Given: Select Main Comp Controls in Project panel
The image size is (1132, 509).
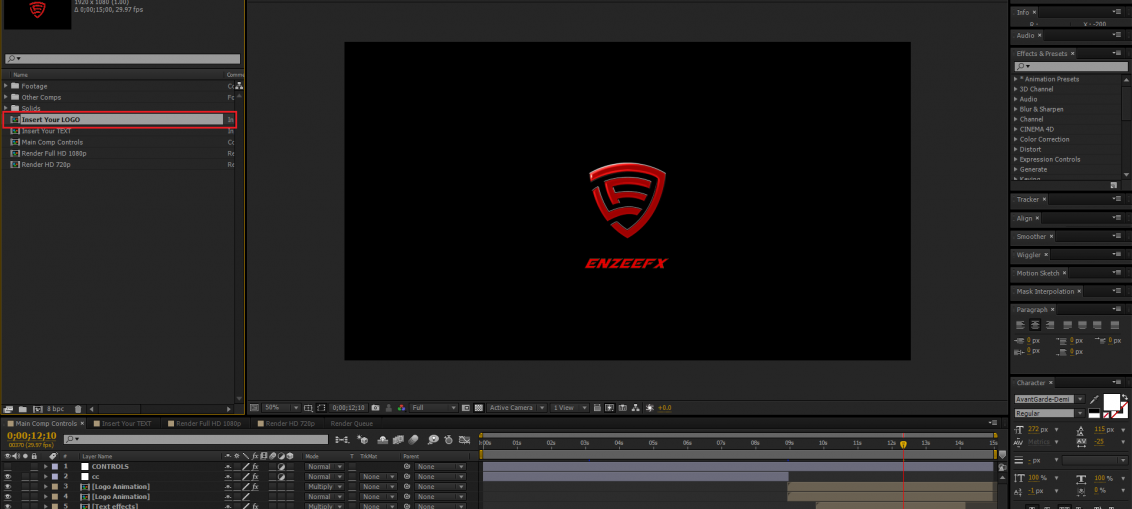Looking at the screenshot, I should point(52,142).
